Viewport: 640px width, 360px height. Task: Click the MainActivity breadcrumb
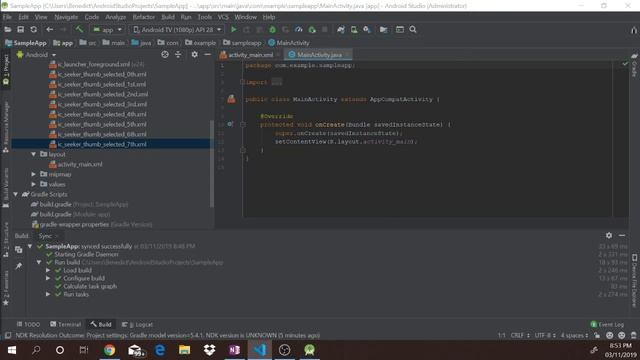(x=289, y=43)
